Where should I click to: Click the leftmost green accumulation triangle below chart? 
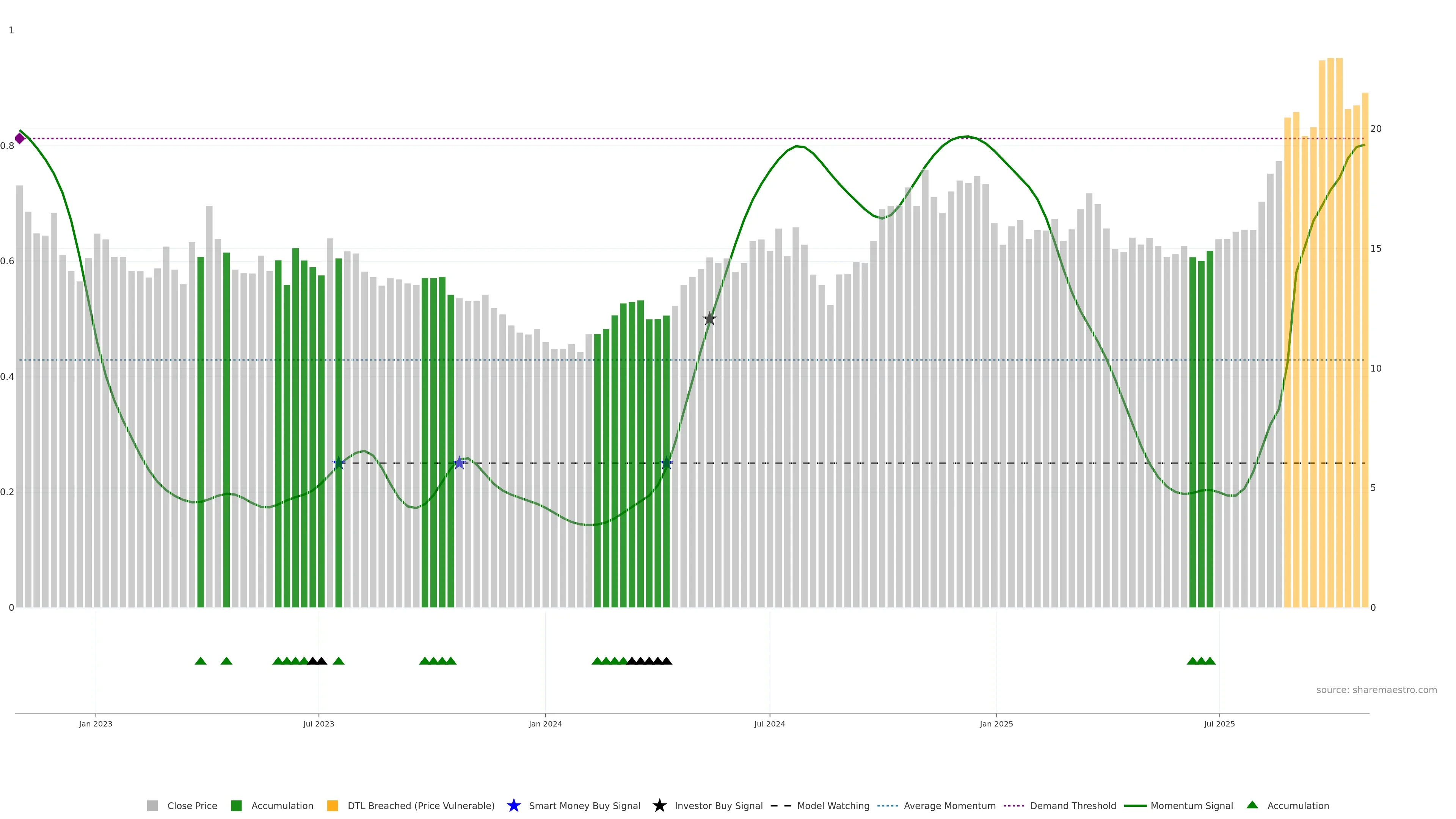[200, 661]
